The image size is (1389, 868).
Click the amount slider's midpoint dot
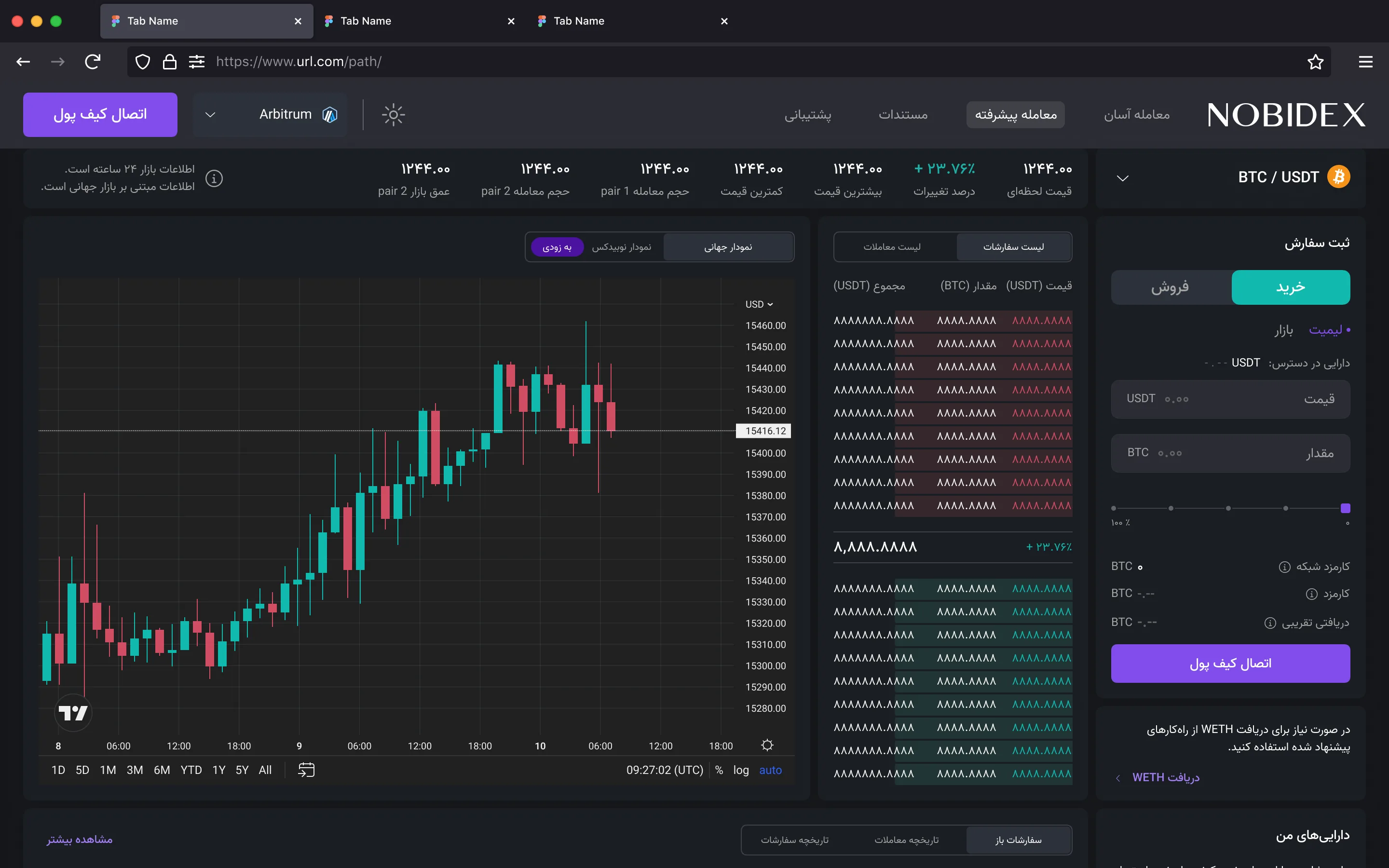click(x=1228, y=508)
